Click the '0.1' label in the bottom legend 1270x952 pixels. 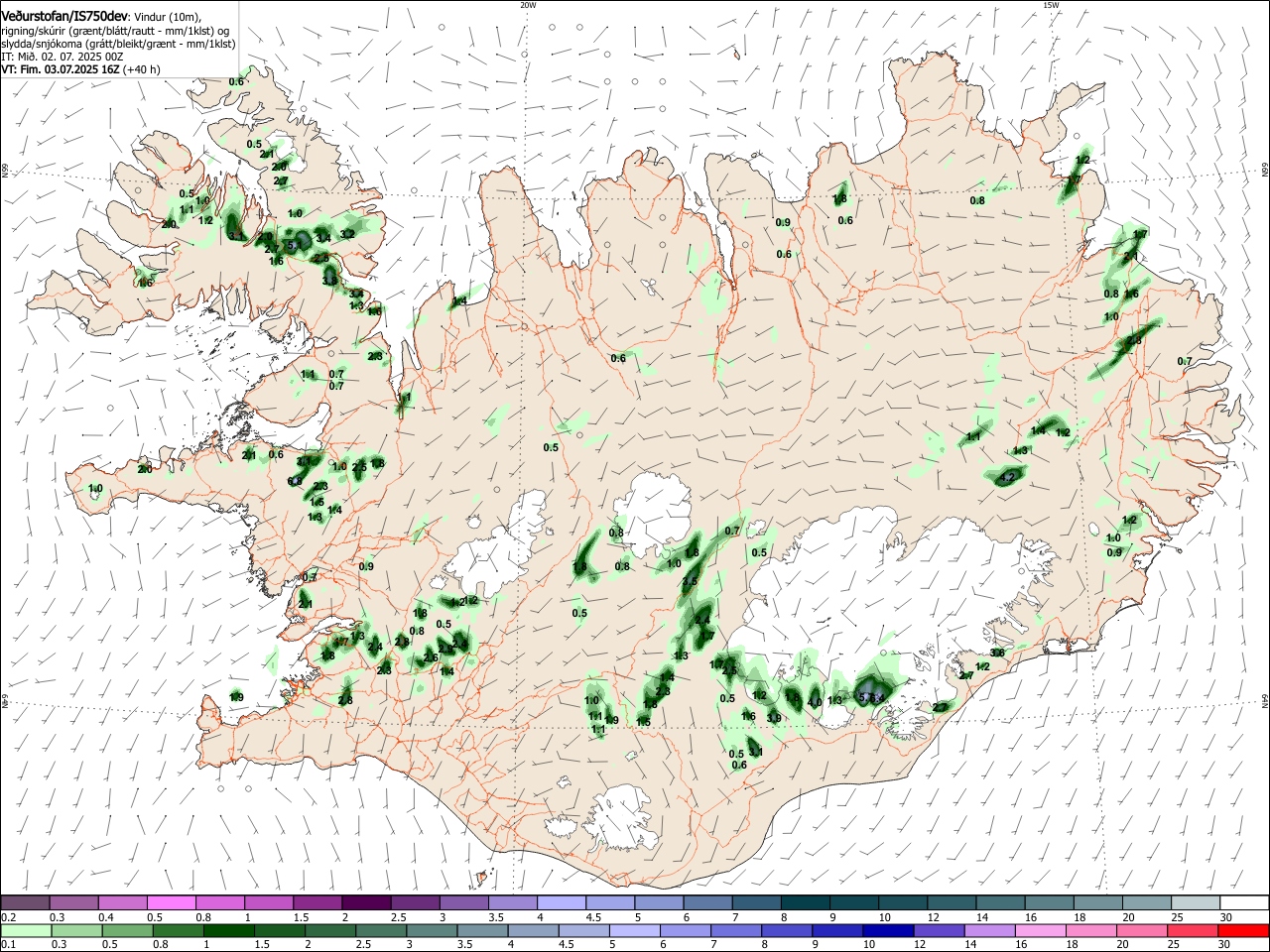(8, 945)
